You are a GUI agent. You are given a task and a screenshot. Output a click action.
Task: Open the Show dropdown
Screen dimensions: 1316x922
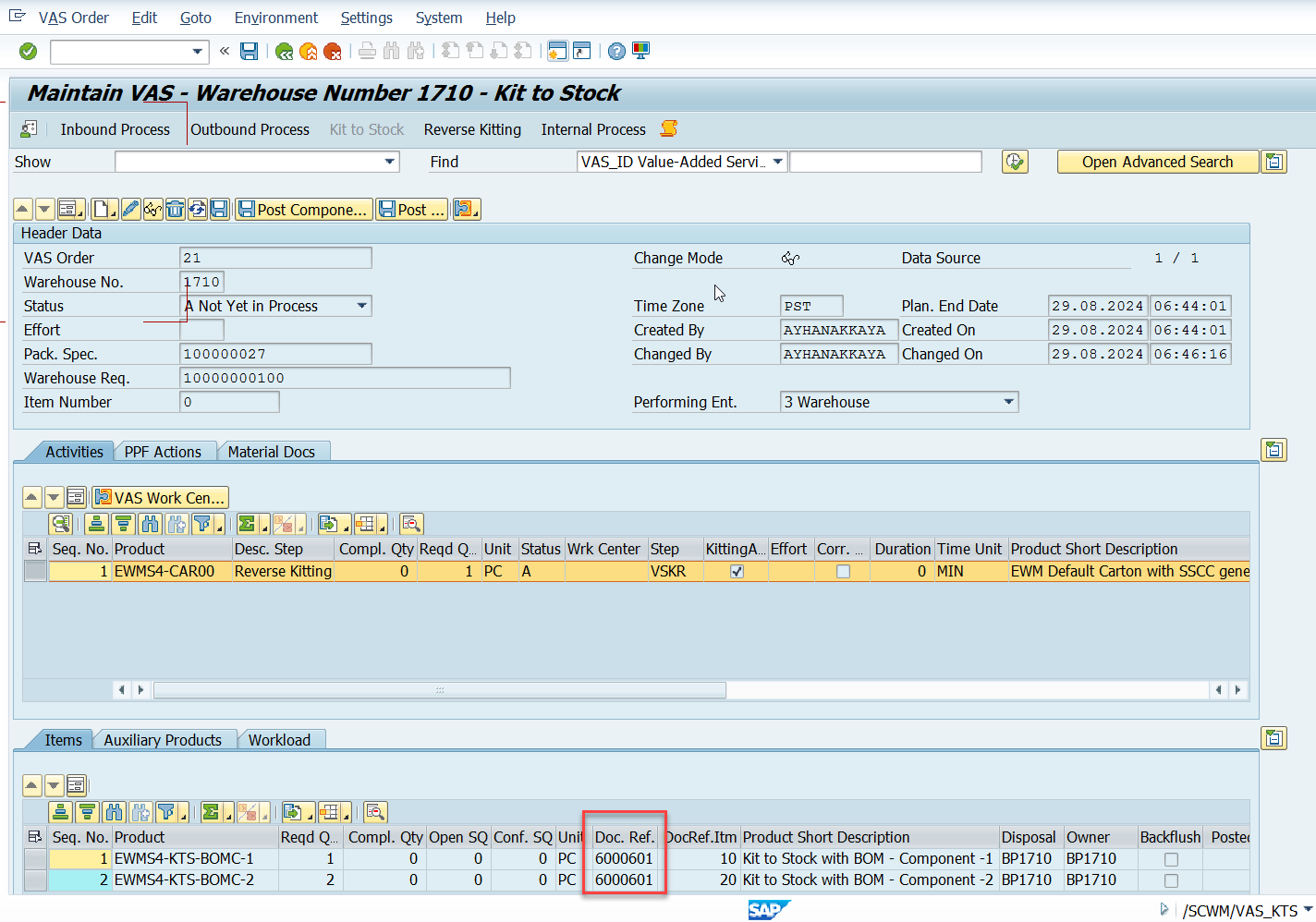coord(390,162)
